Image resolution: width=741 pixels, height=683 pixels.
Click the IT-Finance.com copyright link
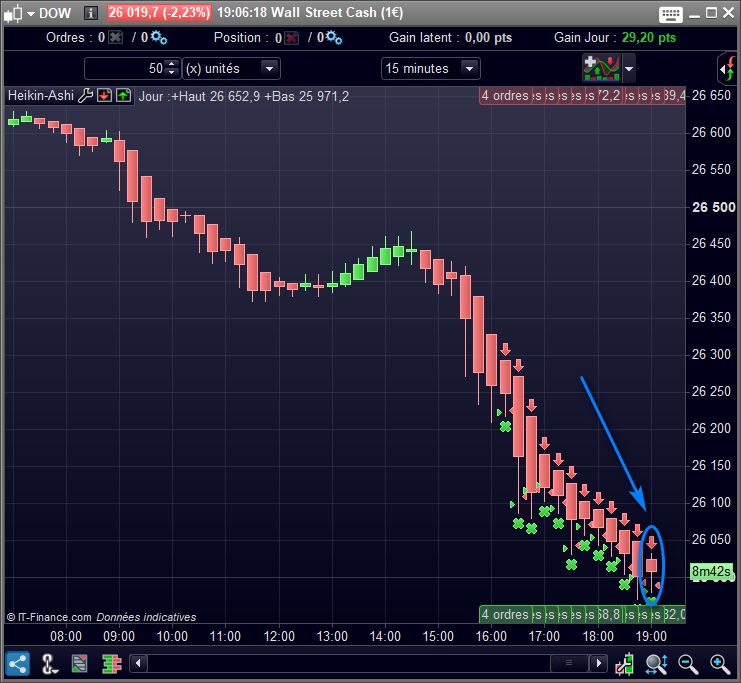coord(49,617)
